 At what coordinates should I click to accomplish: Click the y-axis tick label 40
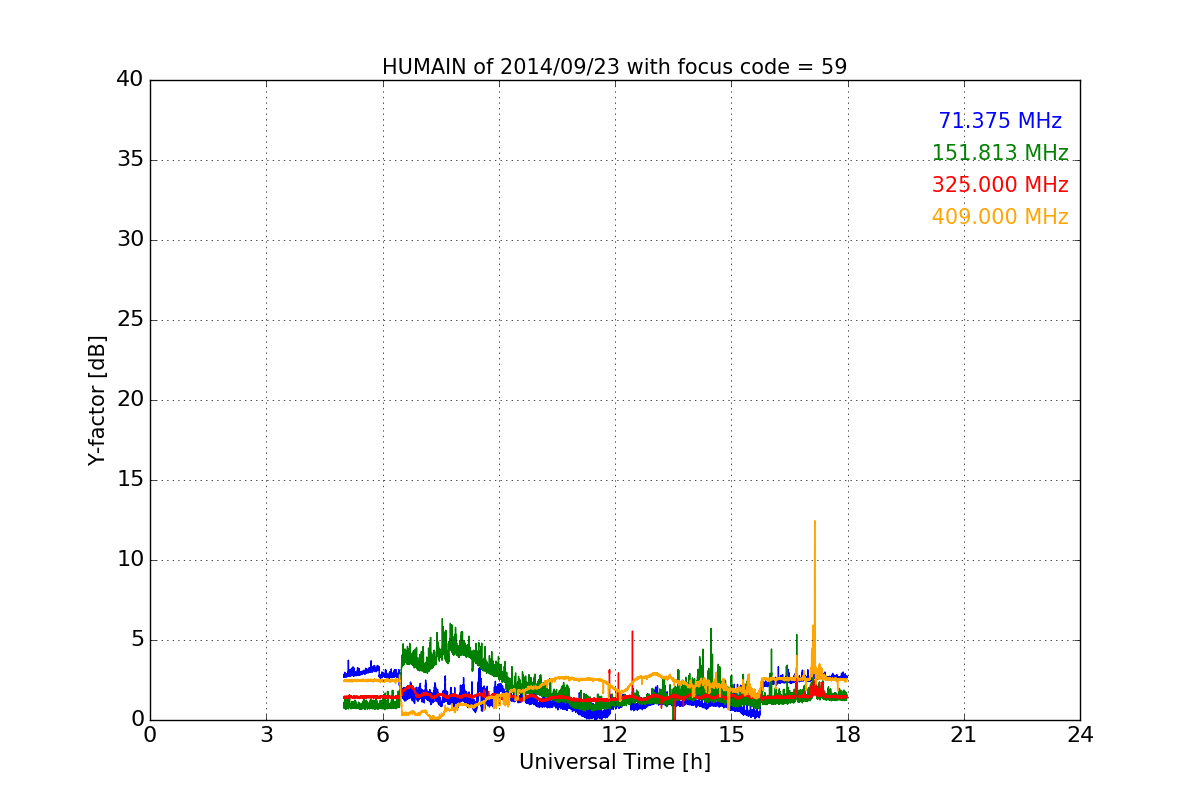click(130, 80)
